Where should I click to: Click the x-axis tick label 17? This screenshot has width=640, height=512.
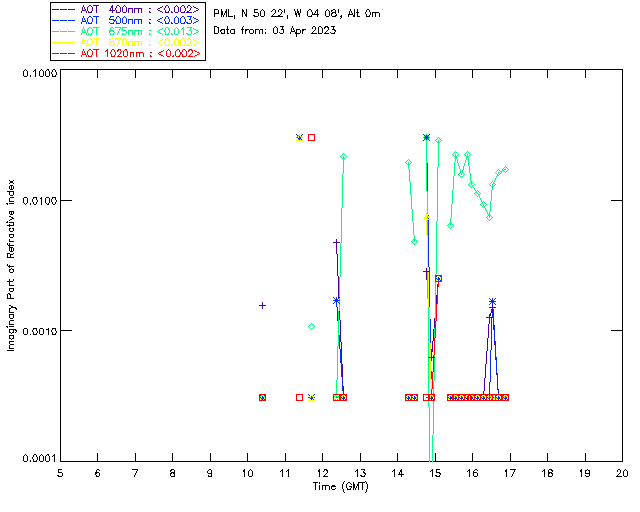tap(510, 473)
